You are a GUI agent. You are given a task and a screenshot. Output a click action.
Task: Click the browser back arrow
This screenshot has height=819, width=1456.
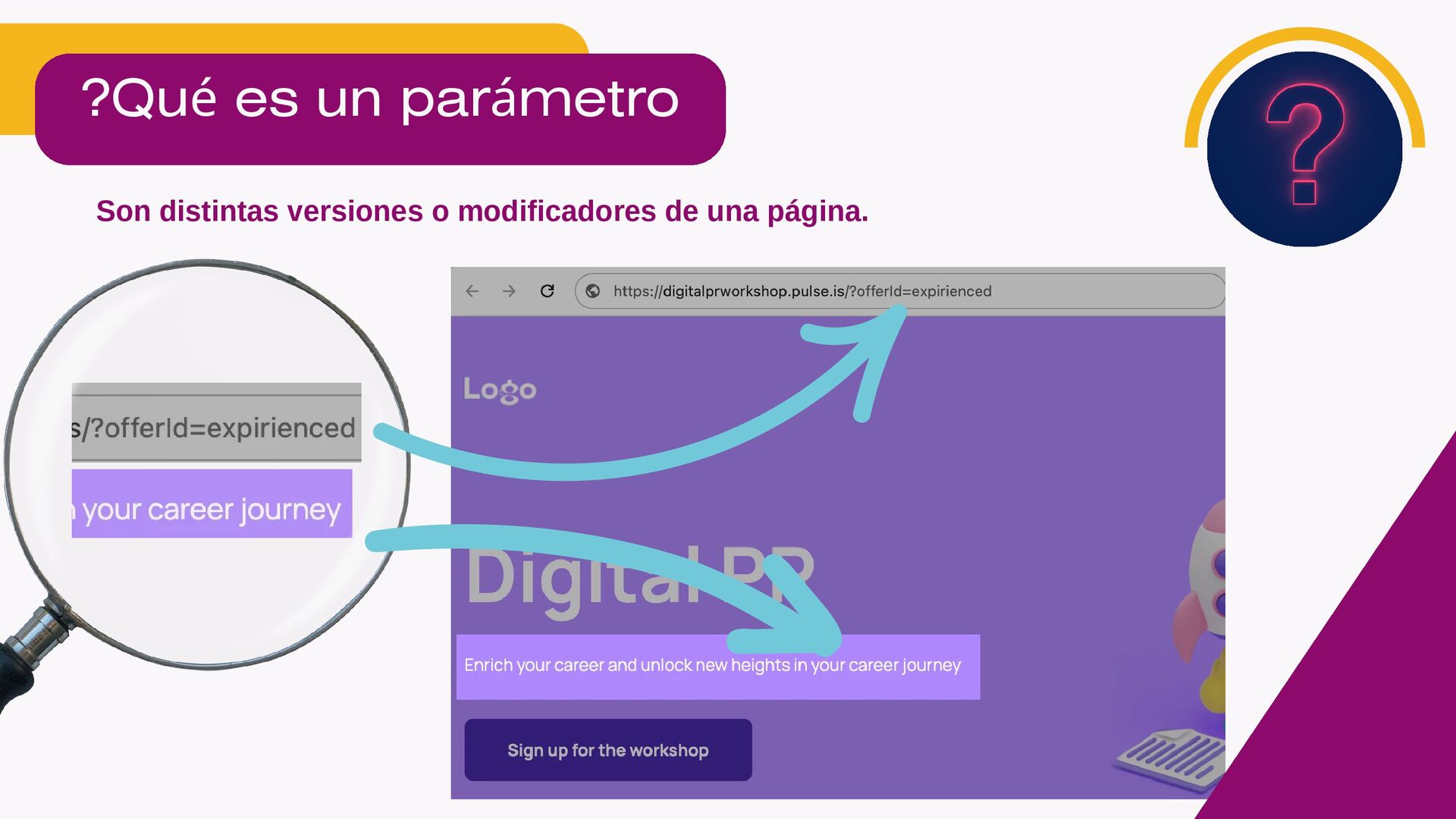(472, 291)
